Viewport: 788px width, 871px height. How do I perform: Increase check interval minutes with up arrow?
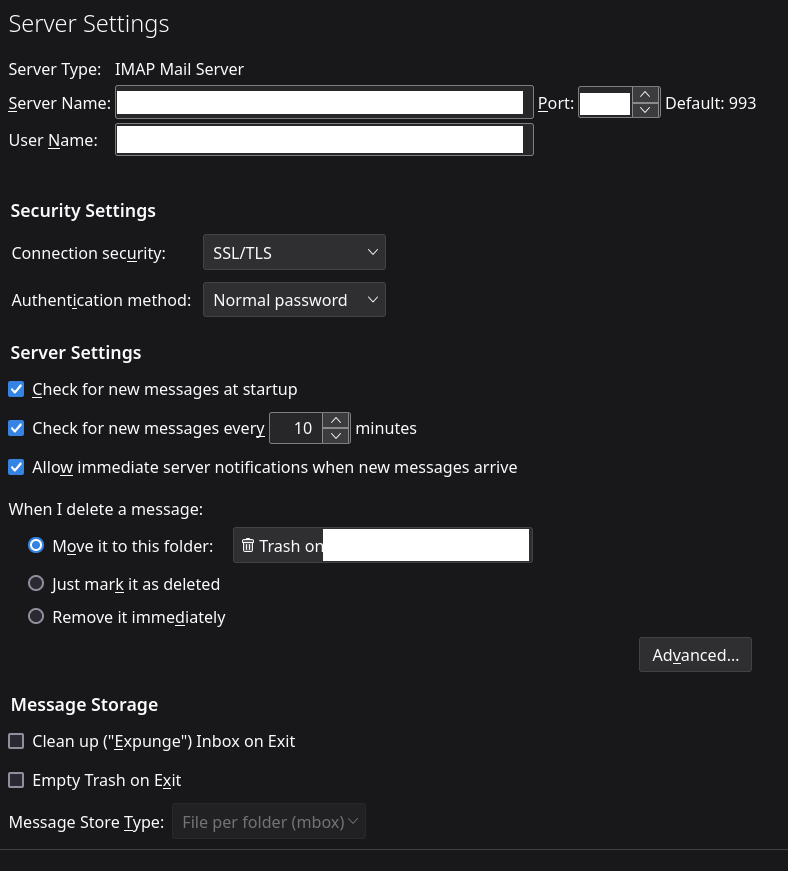[x=336, y=420]
